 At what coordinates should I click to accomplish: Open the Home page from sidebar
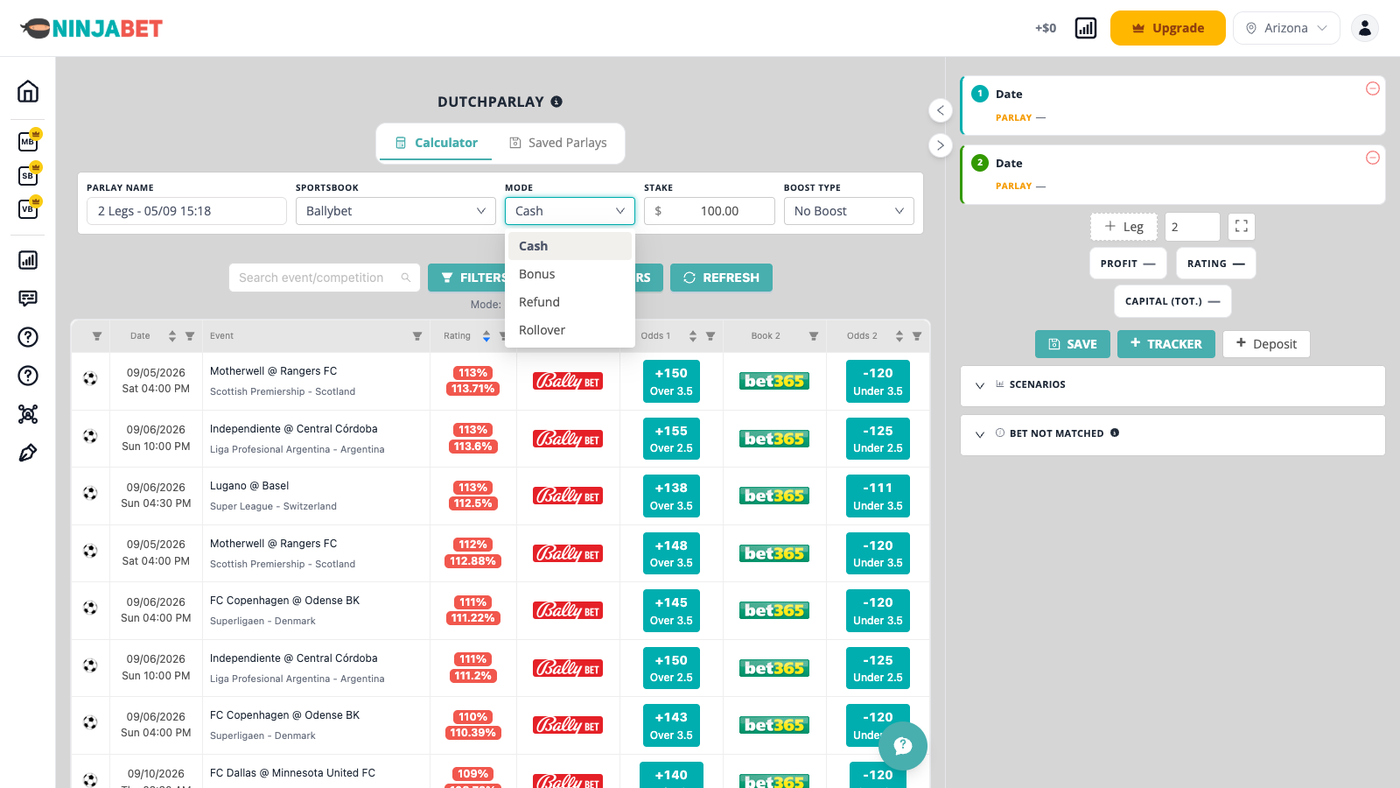[x=28, y=91]
